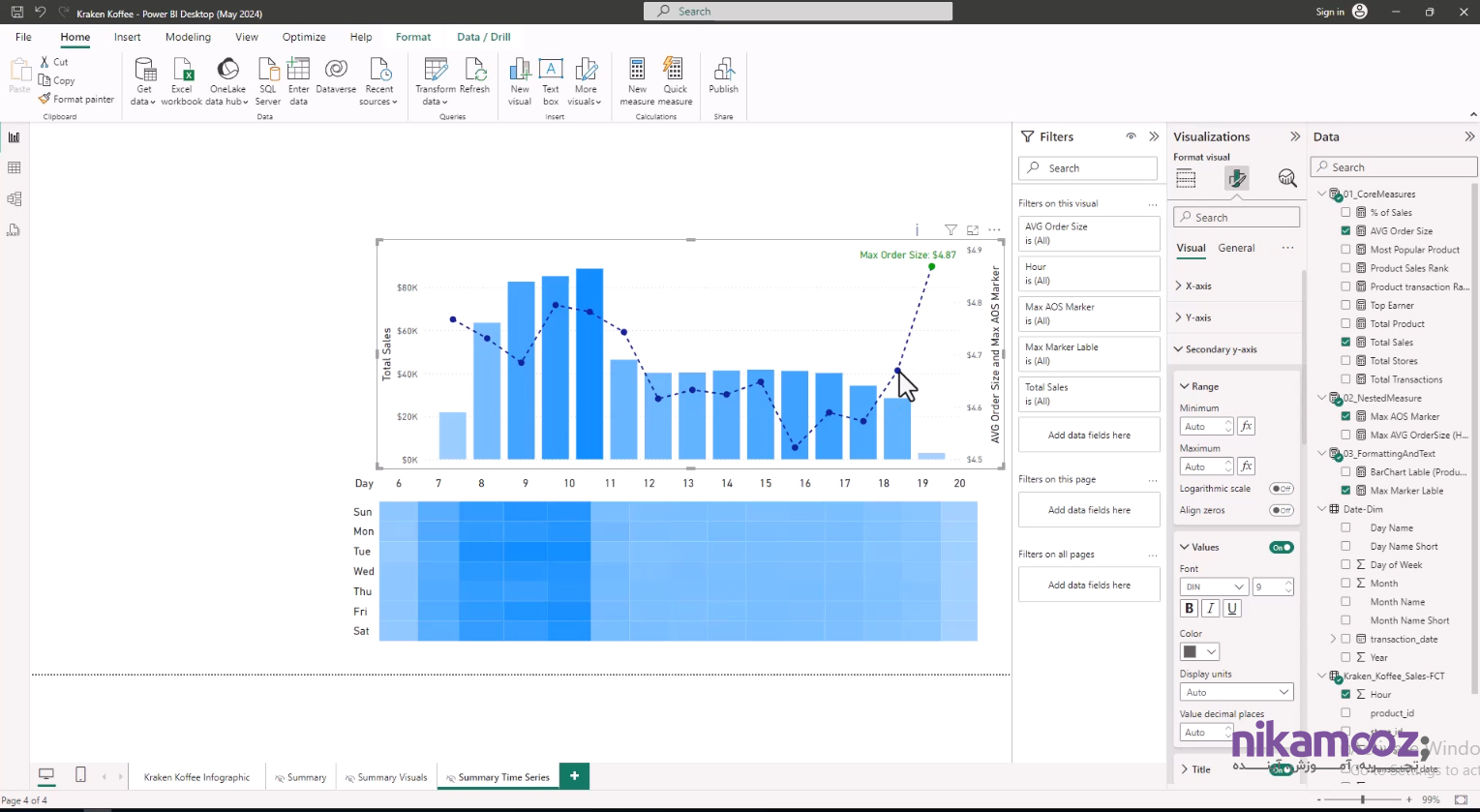Collapse Date-Dim table

[x=1322, y=509]
